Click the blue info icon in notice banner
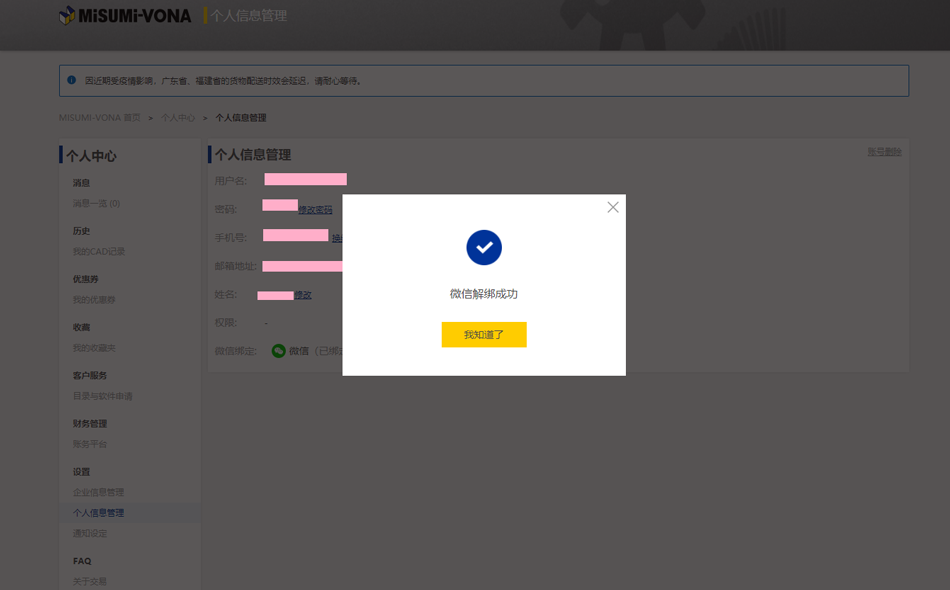Screen dimensions: 950x590 [x=72, y=80]
